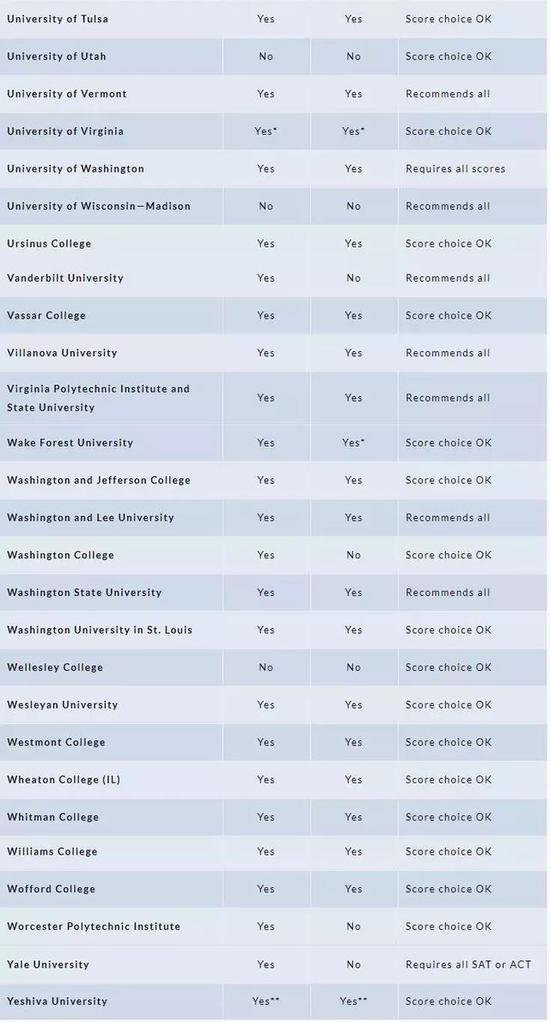Click University of Wisconsin–Madison row name
Viewport: 550px width, 1022px height.
98,206
